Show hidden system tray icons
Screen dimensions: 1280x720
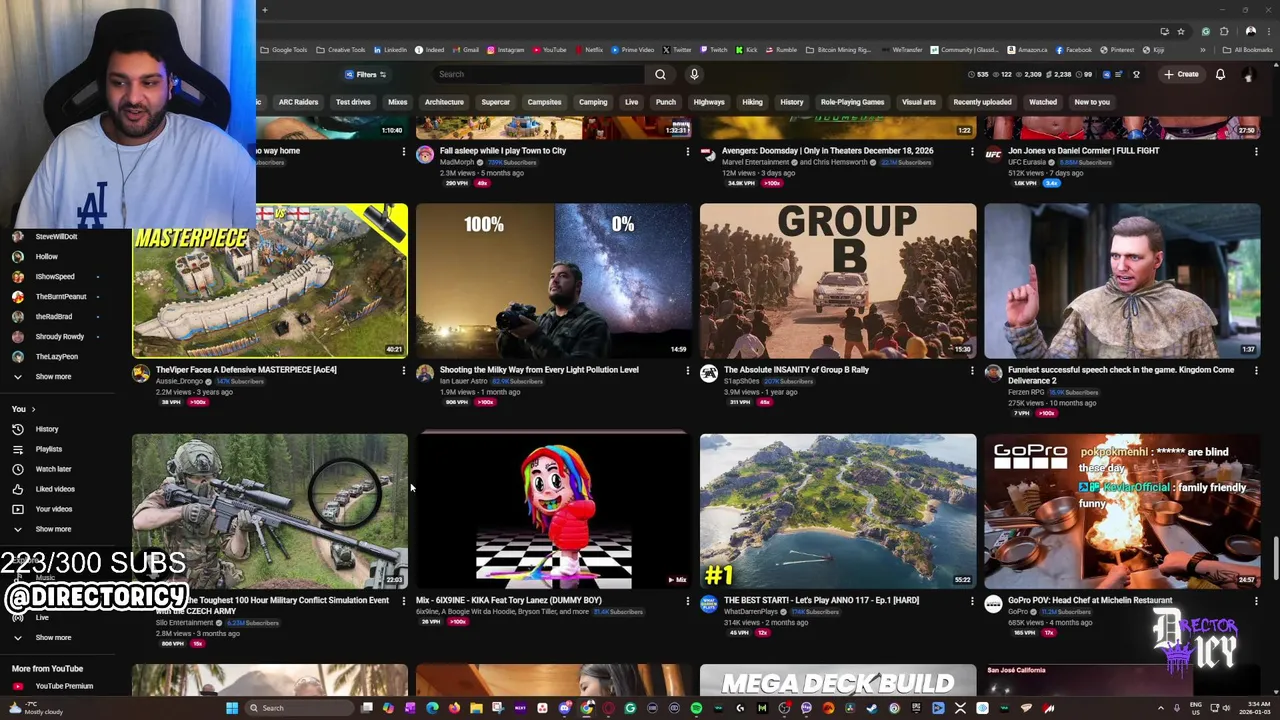pos(1161,708)
